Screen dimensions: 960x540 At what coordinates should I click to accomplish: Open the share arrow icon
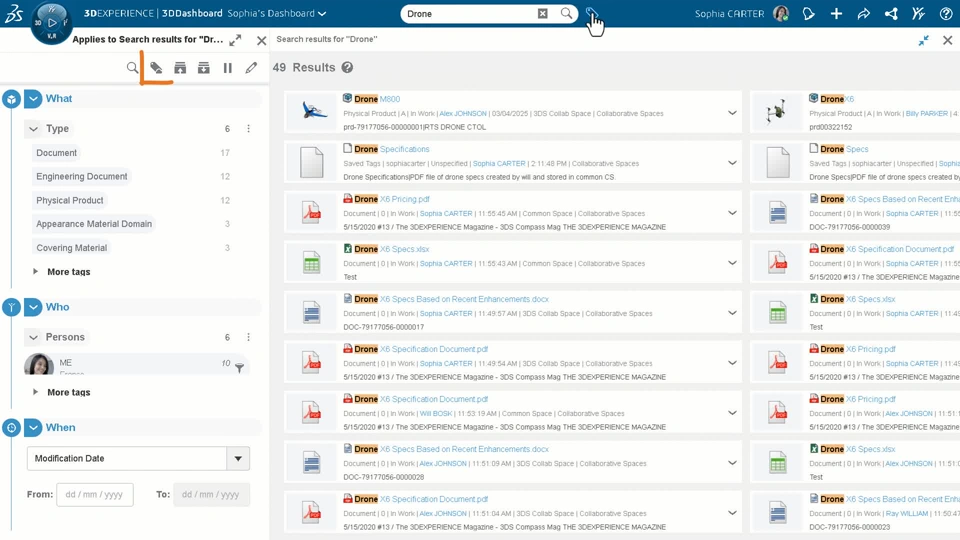(x=863, y=13)
